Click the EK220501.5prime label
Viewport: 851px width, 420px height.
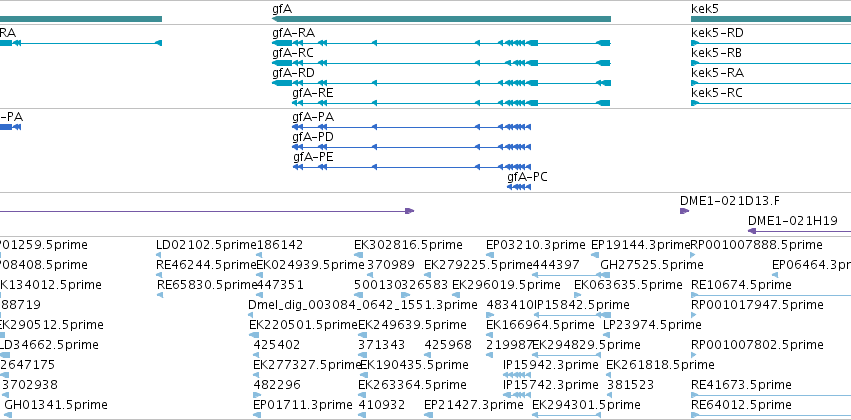(x=303, y=325)
